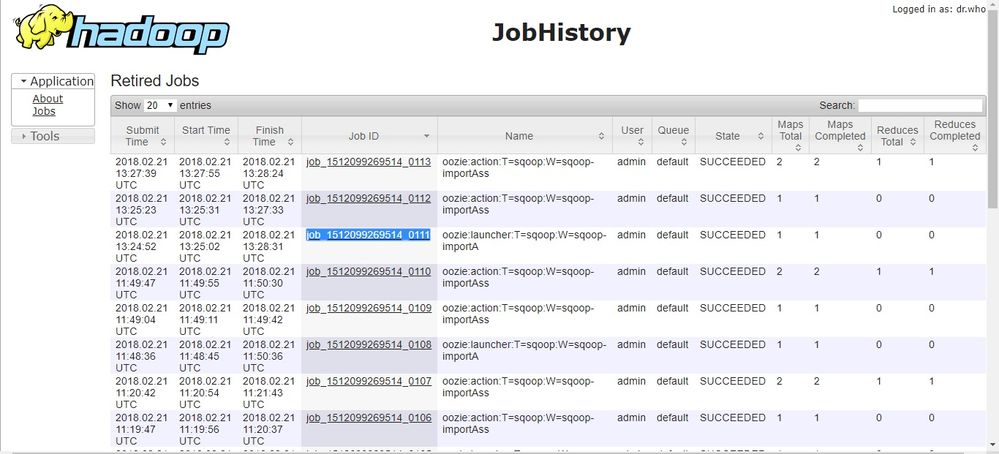Click the SUCCEEDED state of job 0107
This screenshot has height=454, width=999.
pyautogui.click(x=733, y=381)
